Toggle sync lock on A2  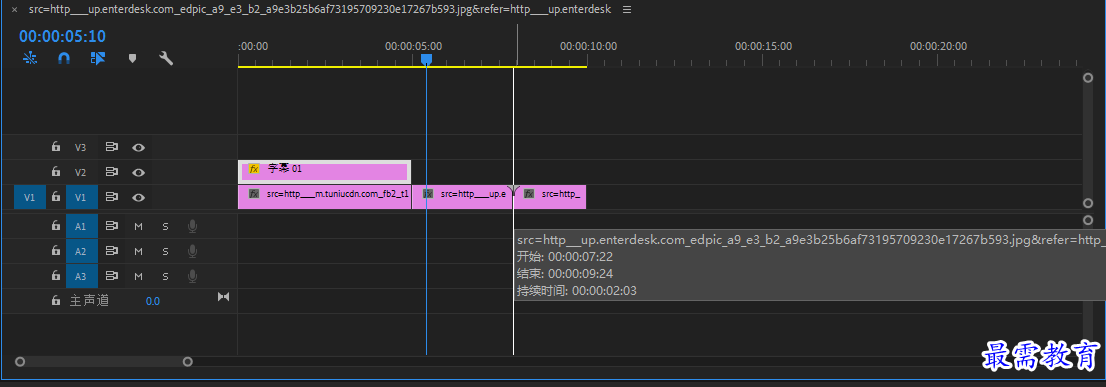[x=111, y=251]
